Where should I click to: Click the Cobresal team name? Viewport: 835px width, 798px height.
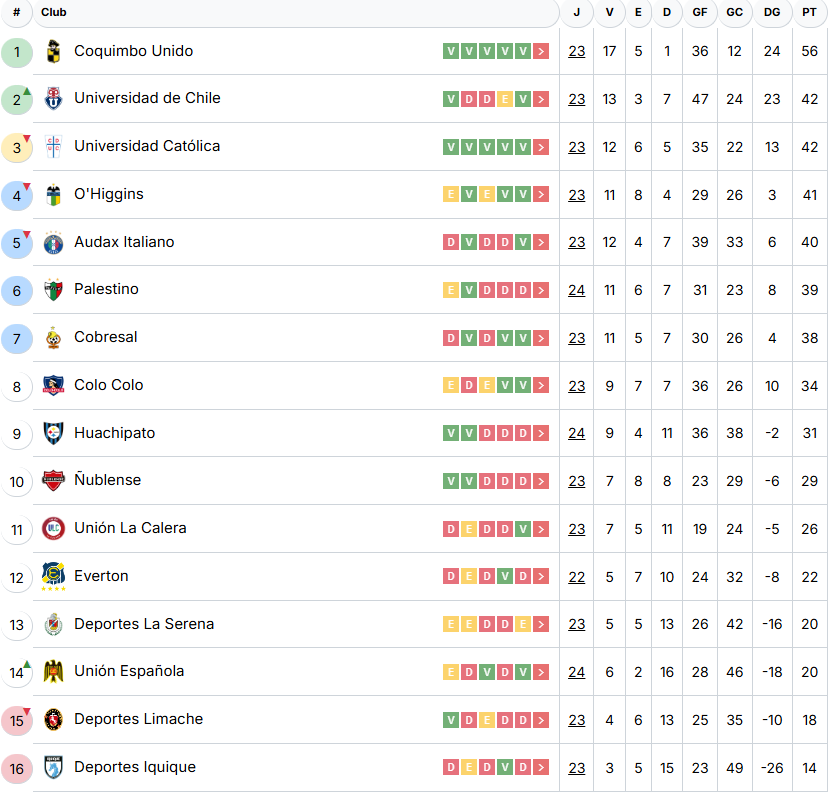106,337
